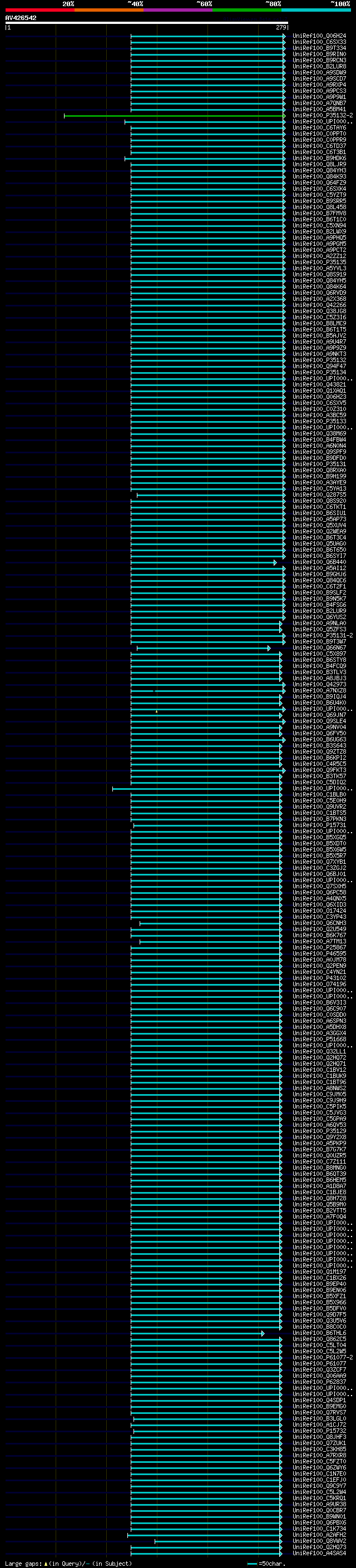The image size is (356, 1568).
Task: Select hit label UniRef100_C1N7E0
Action: coord(319,1473)
